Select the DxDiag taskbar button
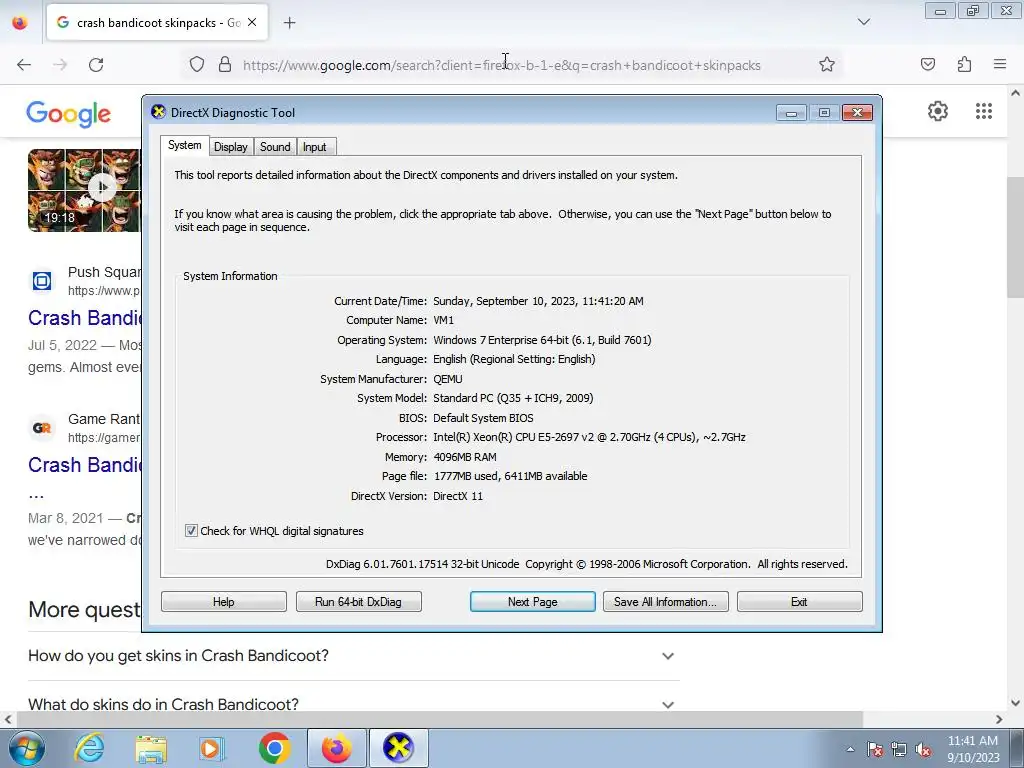The height and width of the screenshot is (768, 1024). pos(398,748)
